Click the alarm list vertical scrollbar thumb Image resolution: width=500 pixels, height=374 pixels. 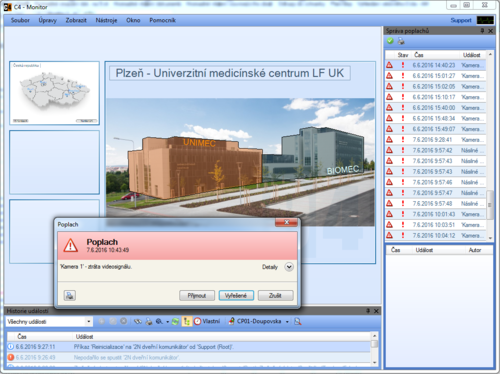[x=490, y=205]
